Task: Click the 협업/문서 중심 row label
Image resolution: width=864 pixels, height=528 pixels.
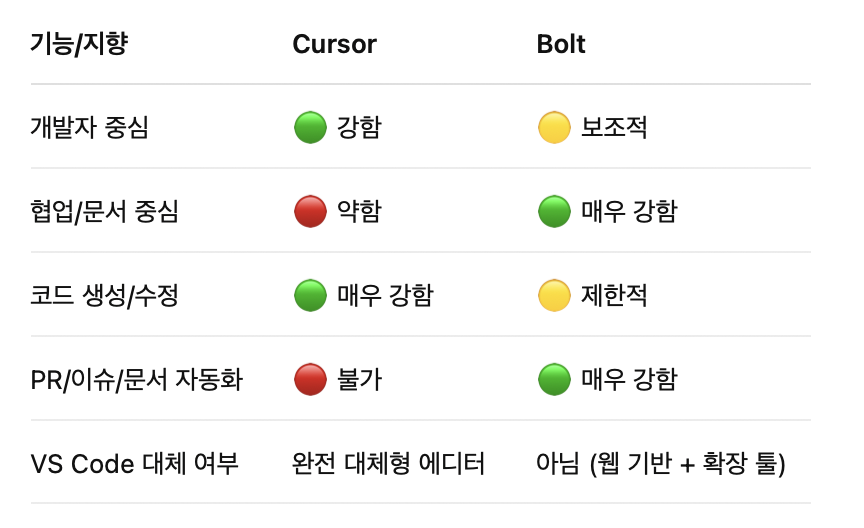Action: point(105,211)
